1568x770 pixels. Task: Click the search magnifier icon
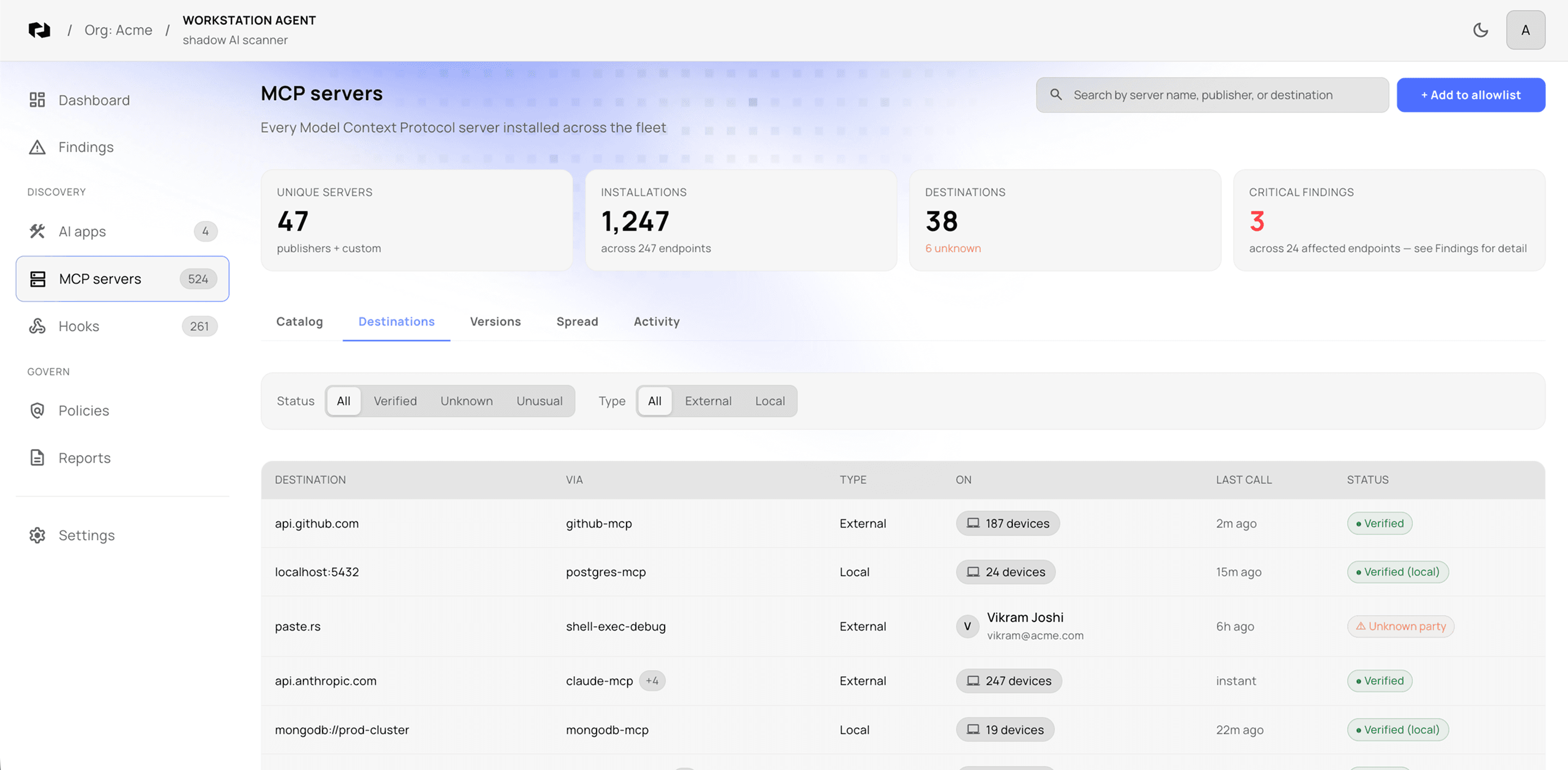click(x=1056, y=94)
